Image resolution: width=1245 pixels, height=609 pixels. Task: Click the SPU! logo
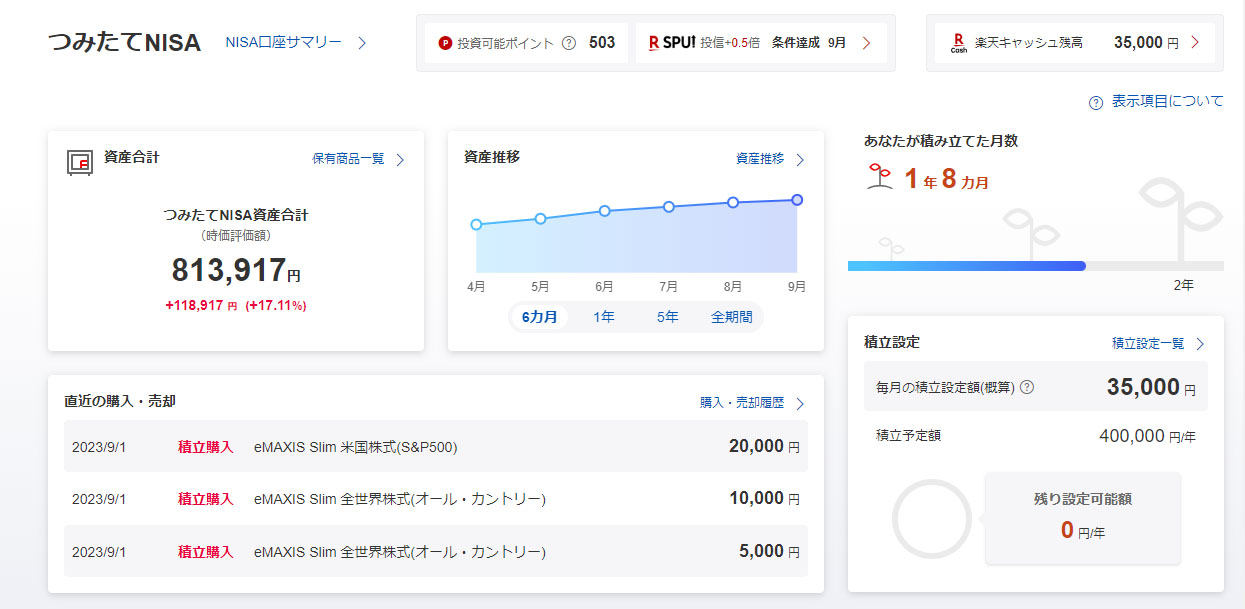[x=671, y=43]
